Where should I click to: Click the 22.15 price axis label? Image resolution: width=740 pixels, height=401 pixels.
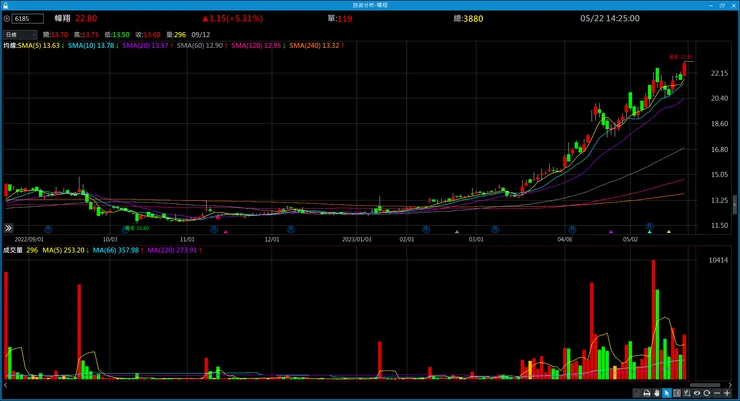click(719, 73)
